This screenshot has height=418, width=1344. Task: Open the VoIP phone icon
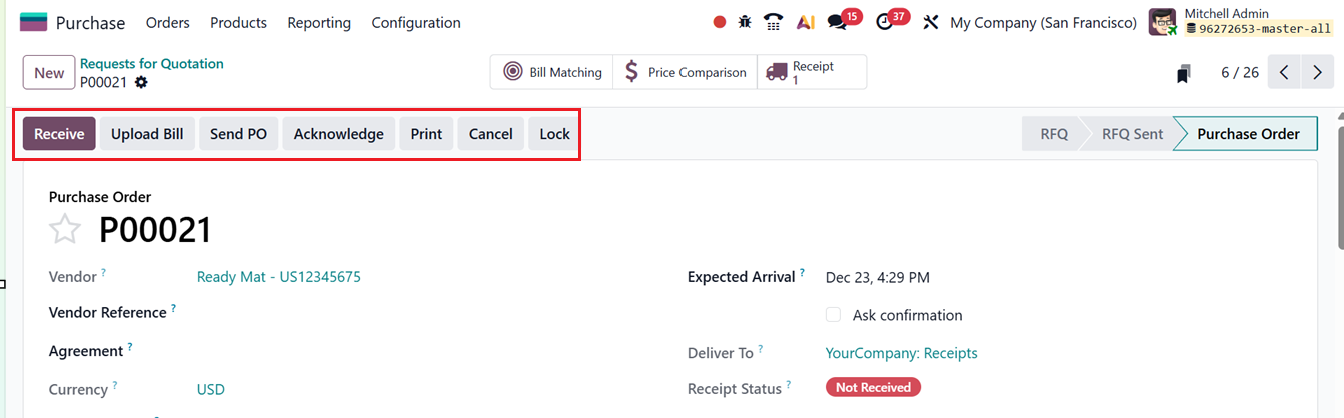pyautogui.click(x=773, y=22)
